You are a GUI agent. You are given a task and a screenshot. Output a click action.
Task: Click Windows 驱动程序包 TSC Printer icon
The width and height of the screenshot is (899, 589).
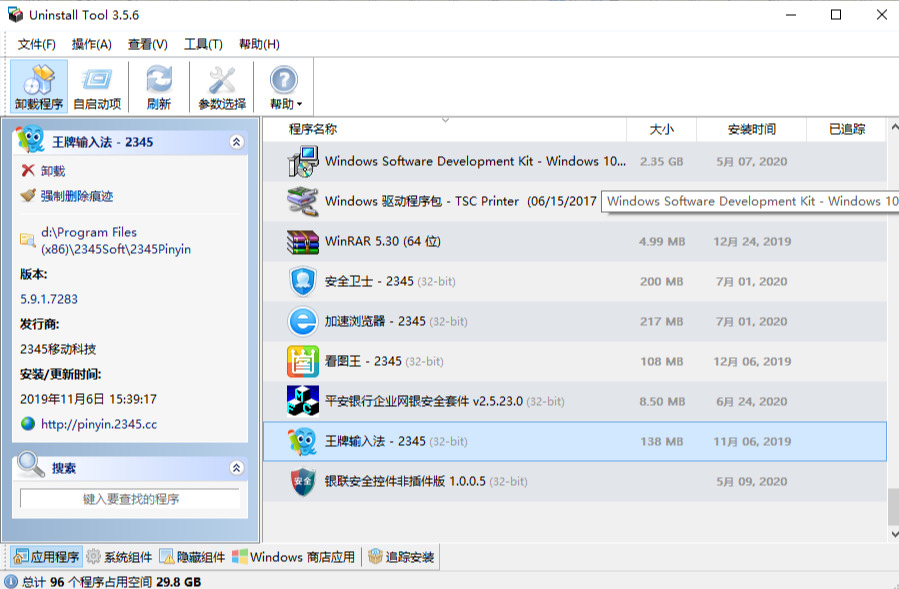(x=303, y=201)
